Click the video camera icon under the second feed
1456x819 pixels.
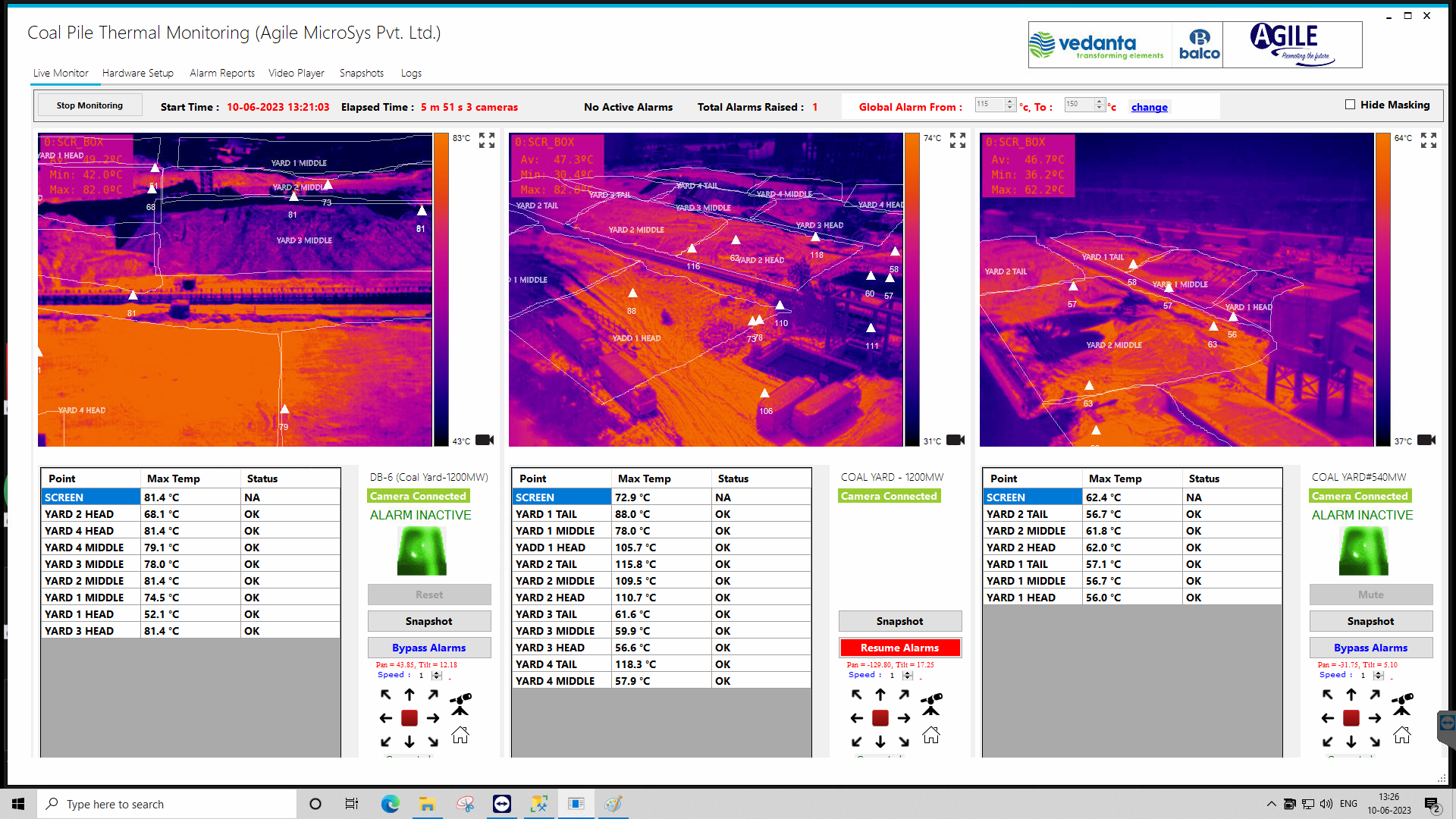pyautogui.click(x=955, y=440)
